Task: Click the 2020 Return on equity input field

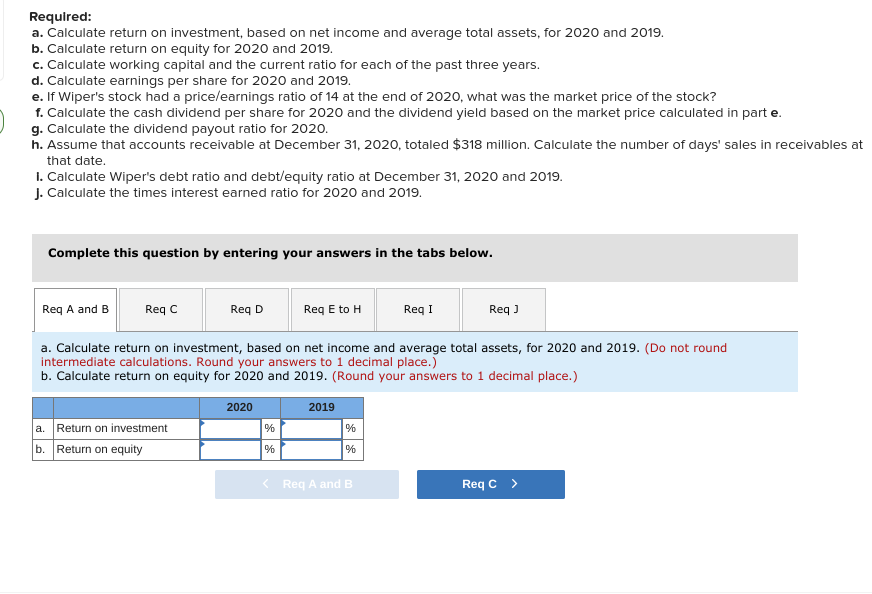Action: coord(229,449)
